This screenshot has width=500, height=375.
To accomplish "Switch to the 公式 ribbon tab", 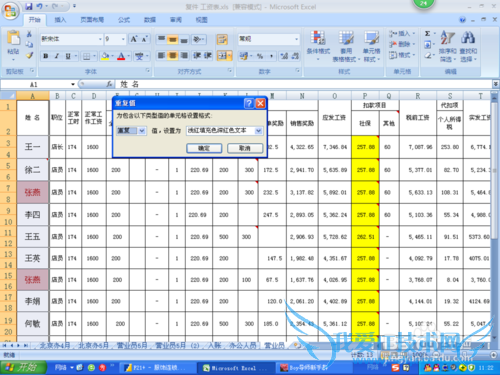I will click(124, 20).
